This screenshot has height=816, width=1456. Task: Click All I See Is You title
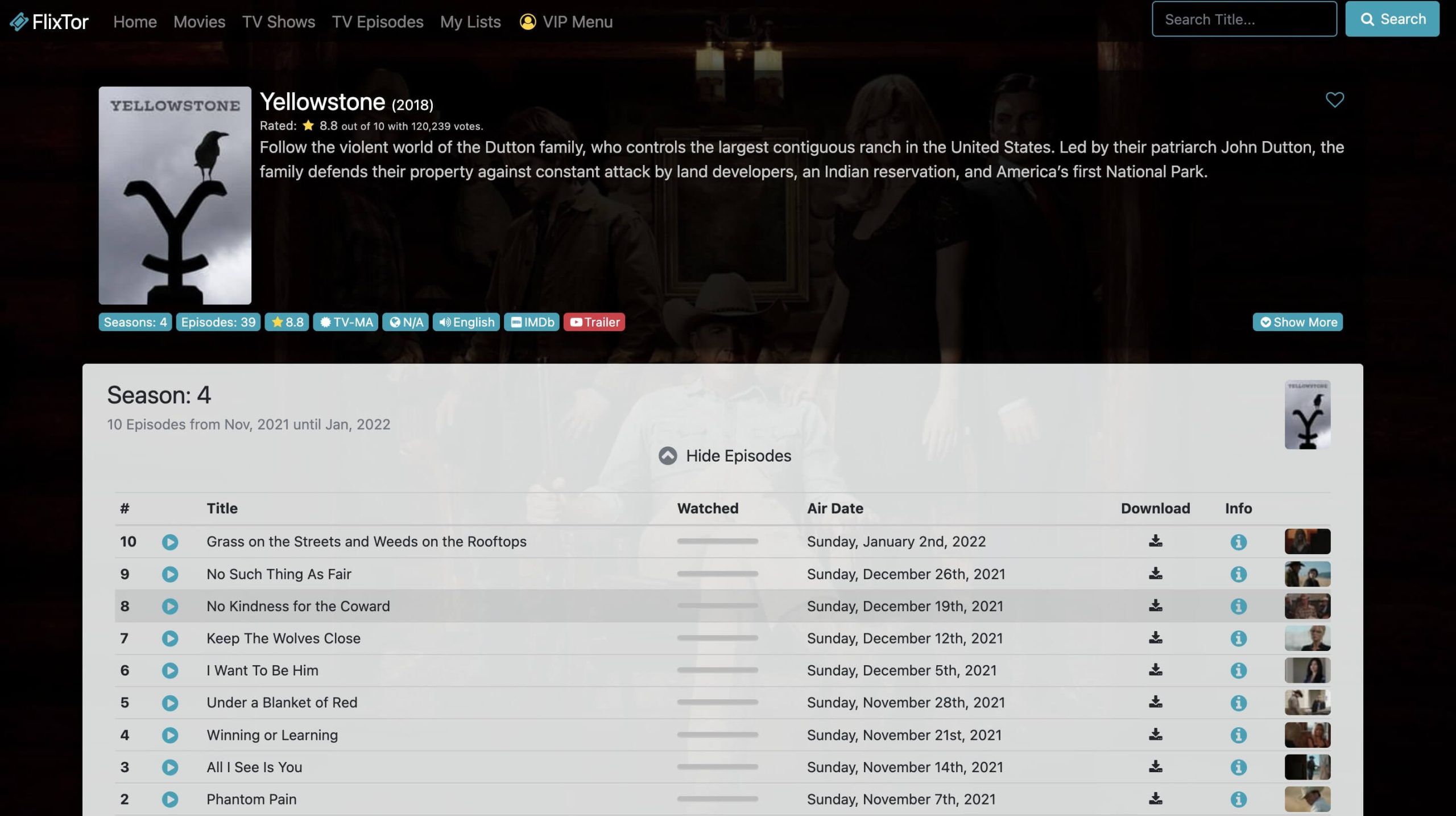pyautogui.click(x=254, y=767)
